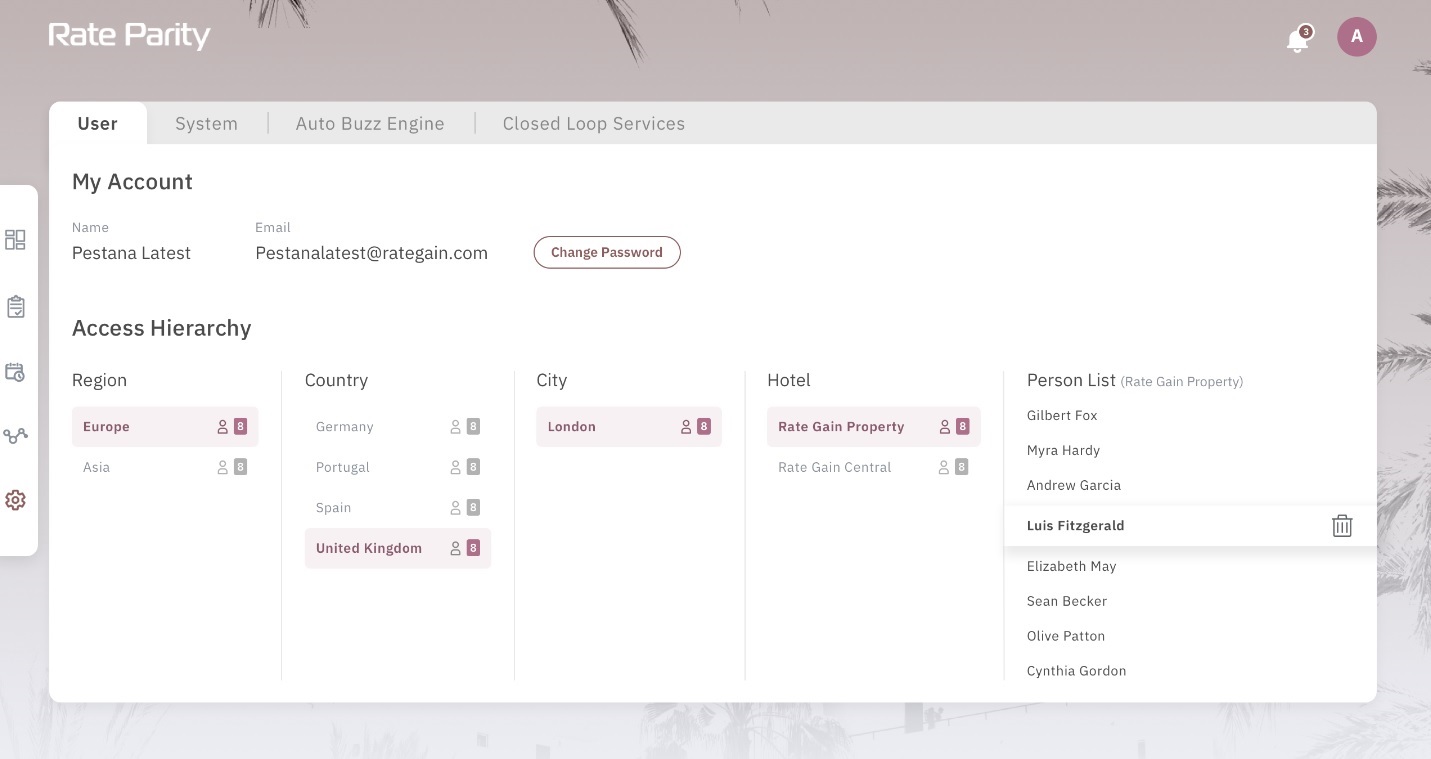1431x759 pixels.
Task: Open the clipboard checklist icon in sidebar
Action: [x=15, y=307]
